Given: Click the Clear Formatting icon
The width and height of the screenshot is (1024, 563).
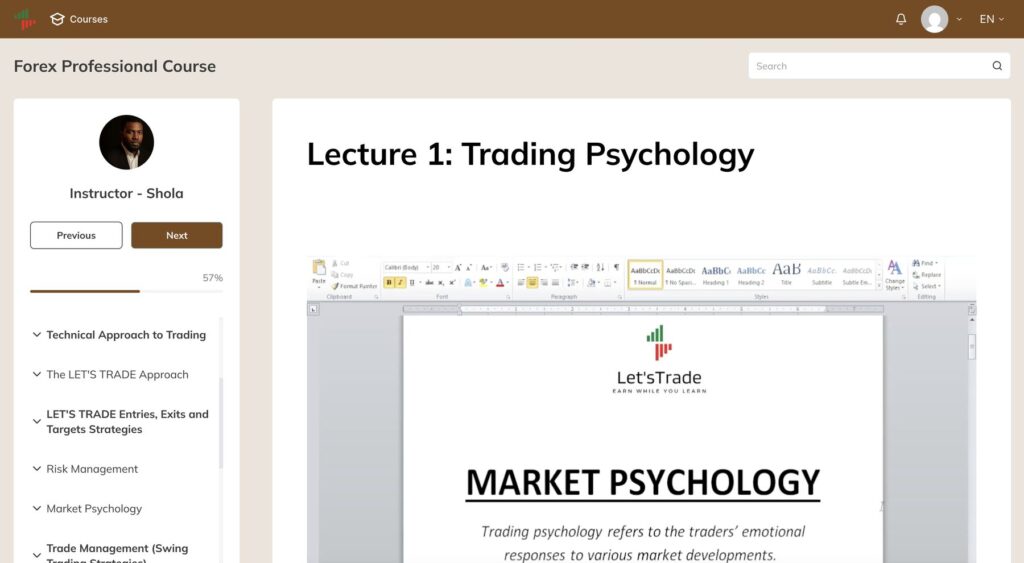Looking at the screenshot, I should (x=504, y=268).
